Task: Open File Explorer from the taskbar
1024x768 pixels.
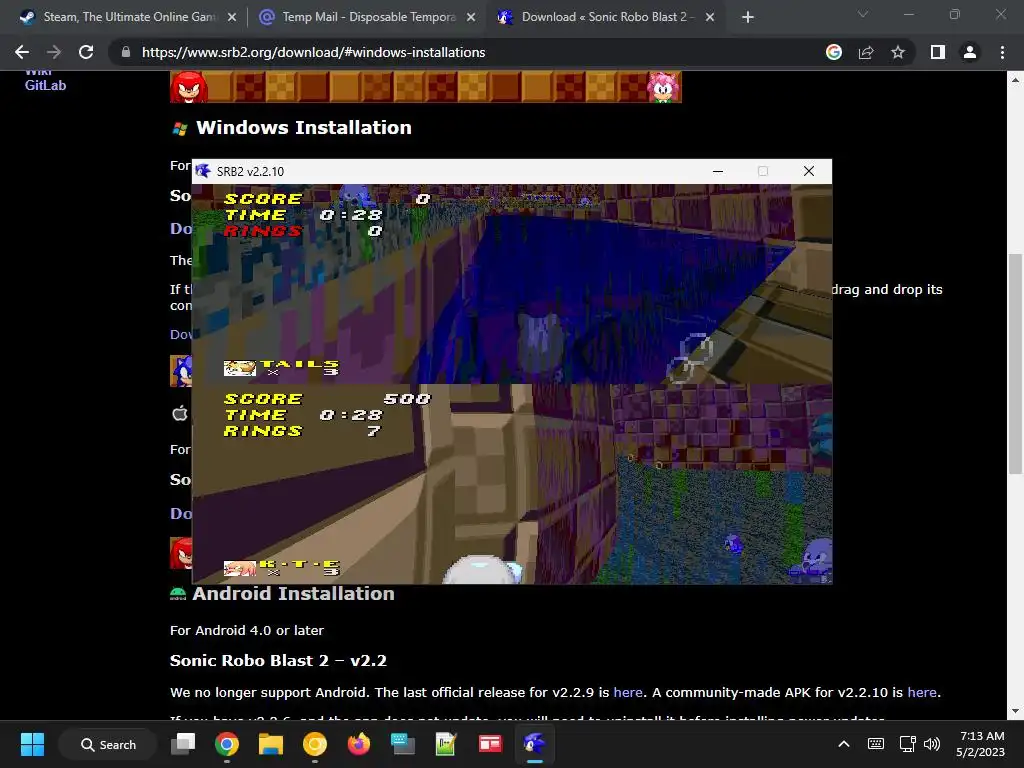Action: tap(270, 744)
